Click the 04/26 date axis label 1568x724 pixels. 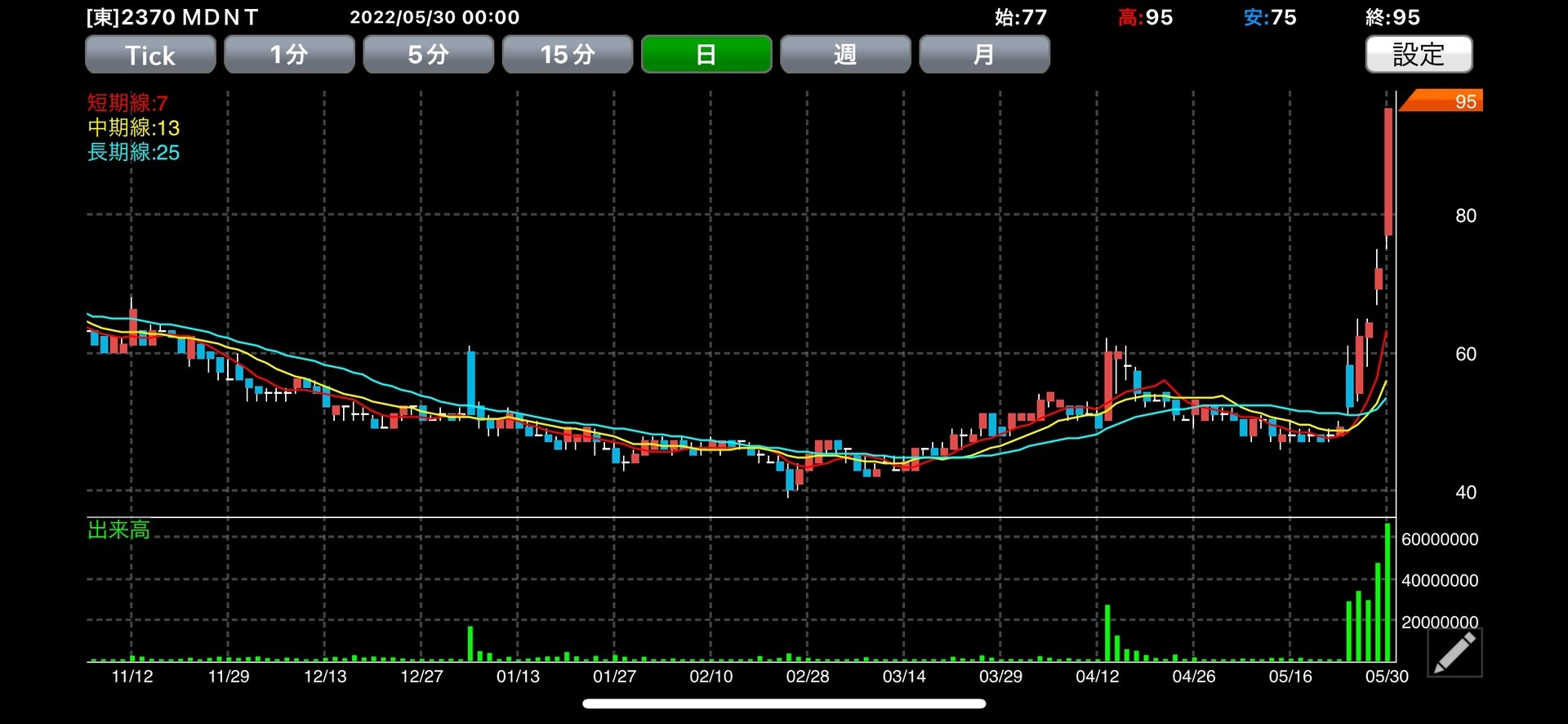point(1194,677)
